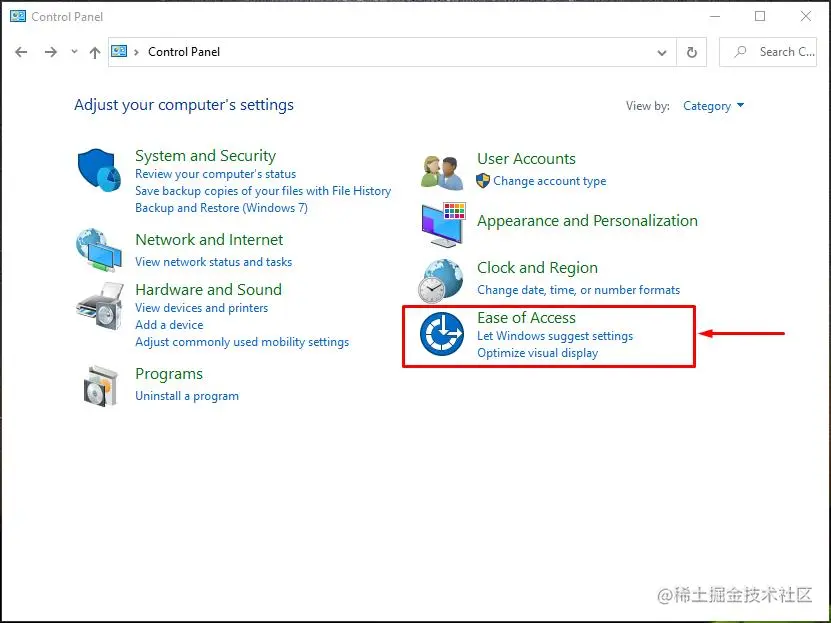Screen dimensions: 831x623
Task: Open Appearance and Personalization monitor icon
Action: [443, 225]
